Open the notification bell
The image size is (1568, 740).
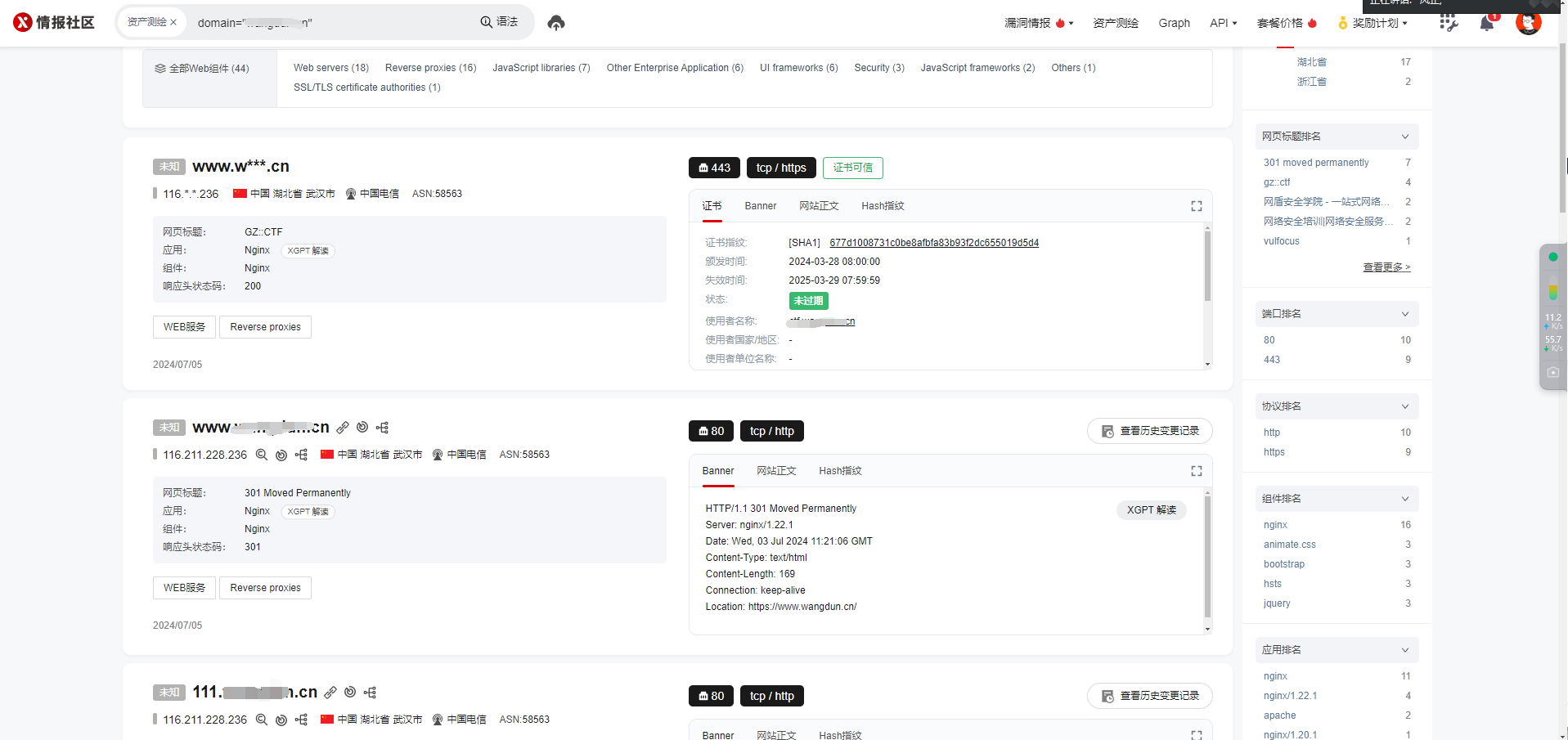tap(1486, 23)
